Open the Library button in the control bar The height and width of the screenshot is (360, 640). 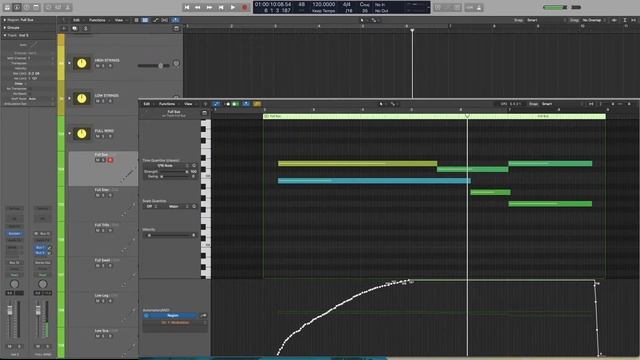coord(7,7)
